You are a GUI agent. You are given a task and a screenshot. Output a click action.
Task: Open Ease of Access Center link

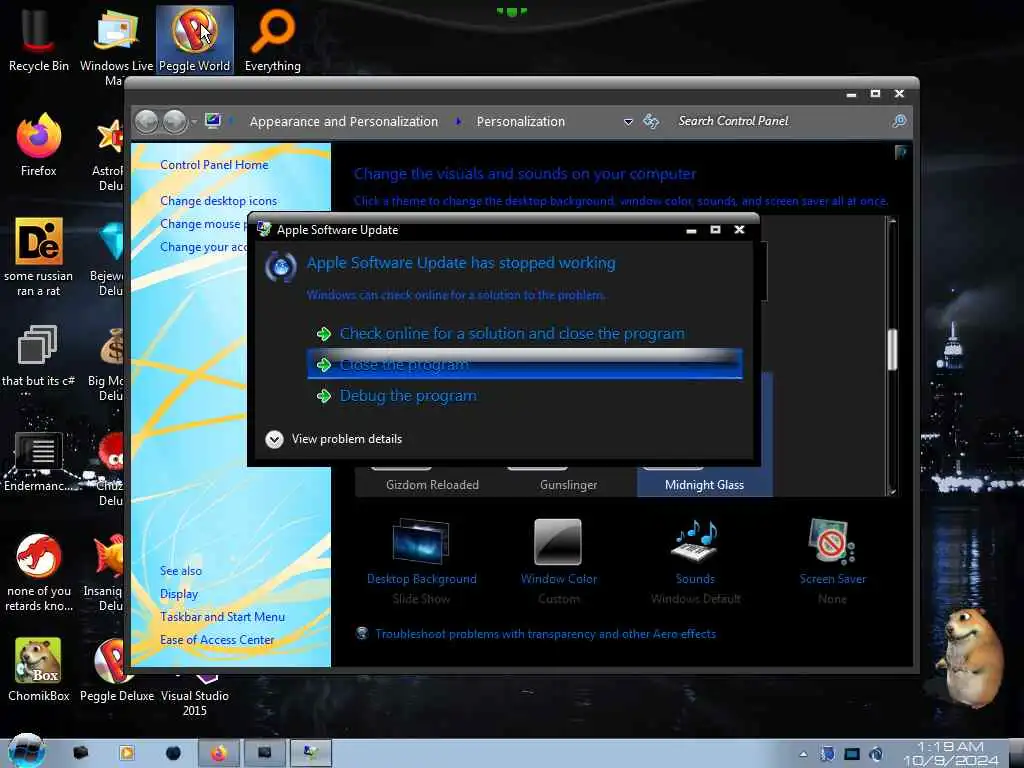(x=217, y=639)
